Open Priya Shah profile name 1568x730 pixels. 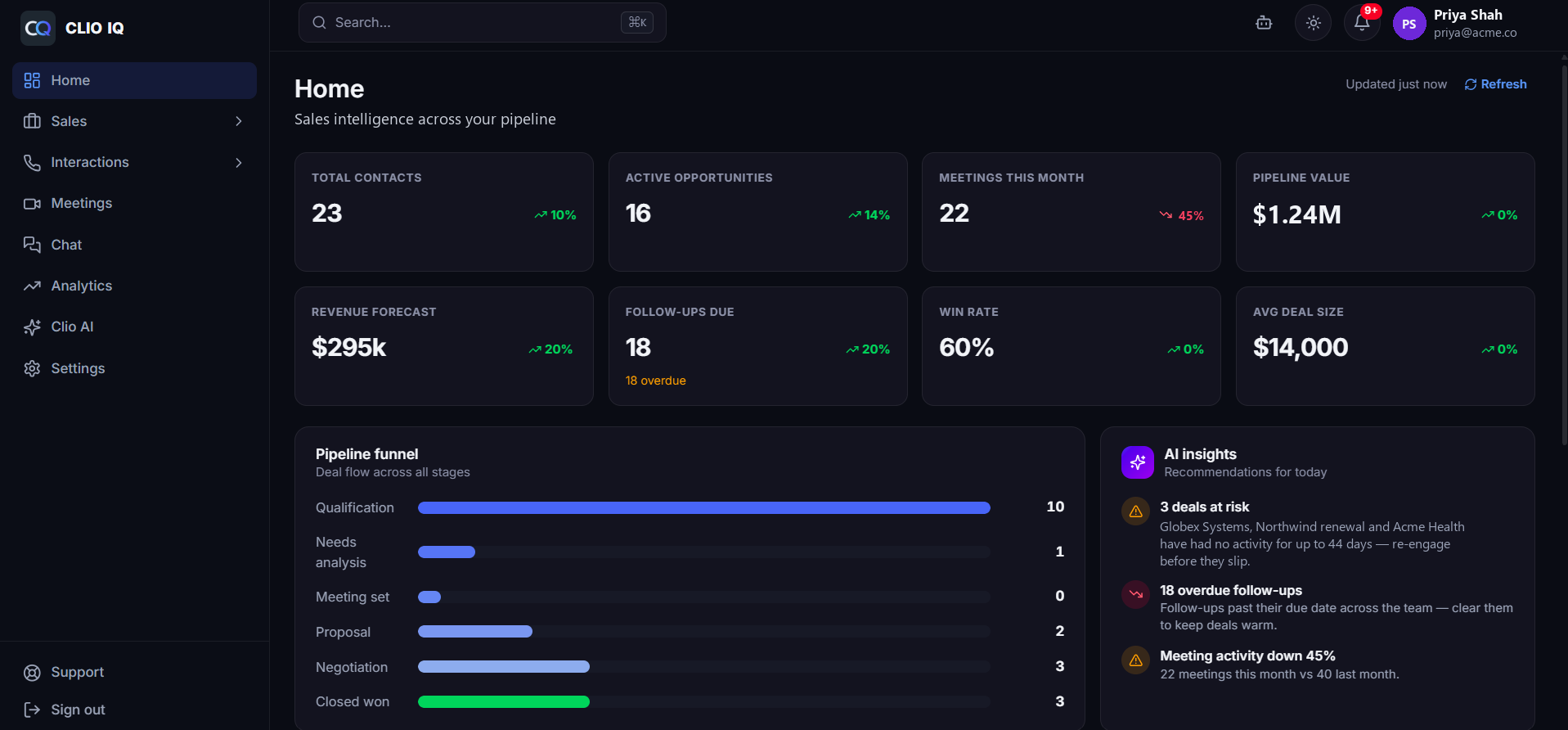1467,15
